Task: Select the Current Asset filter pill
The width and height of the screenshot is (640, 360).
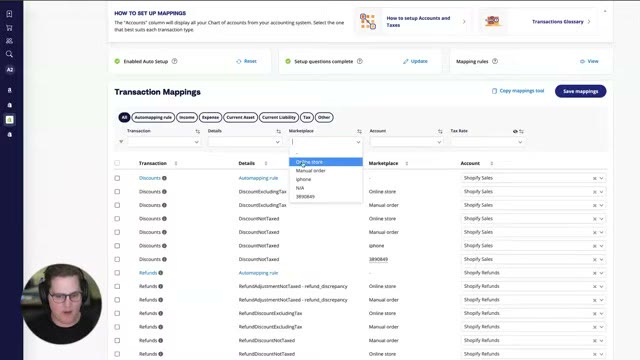Action: (x=240, y=118)
